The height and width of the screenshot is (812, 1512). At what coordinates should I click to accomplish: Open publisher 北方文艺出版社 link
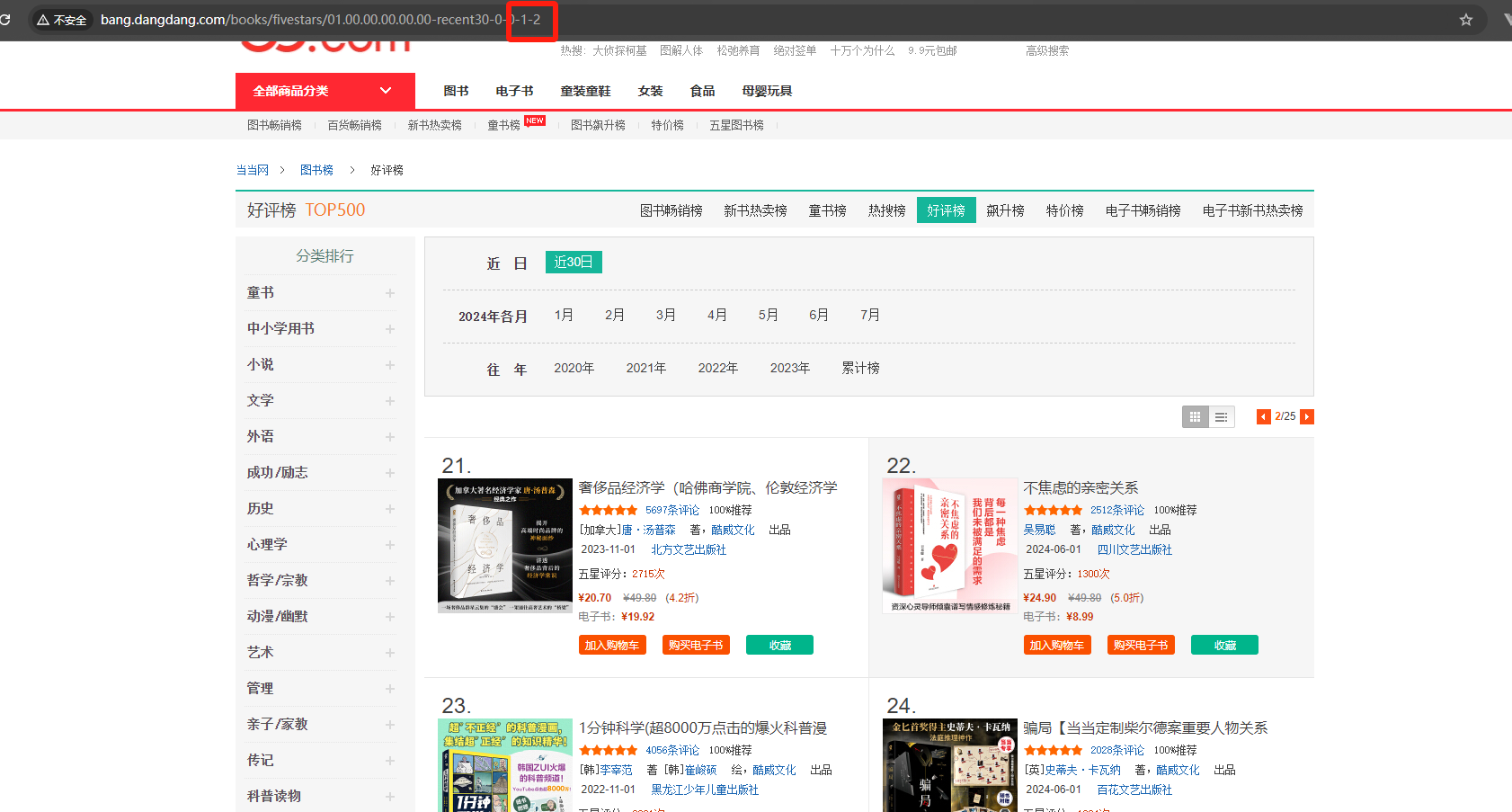(689, 549)
